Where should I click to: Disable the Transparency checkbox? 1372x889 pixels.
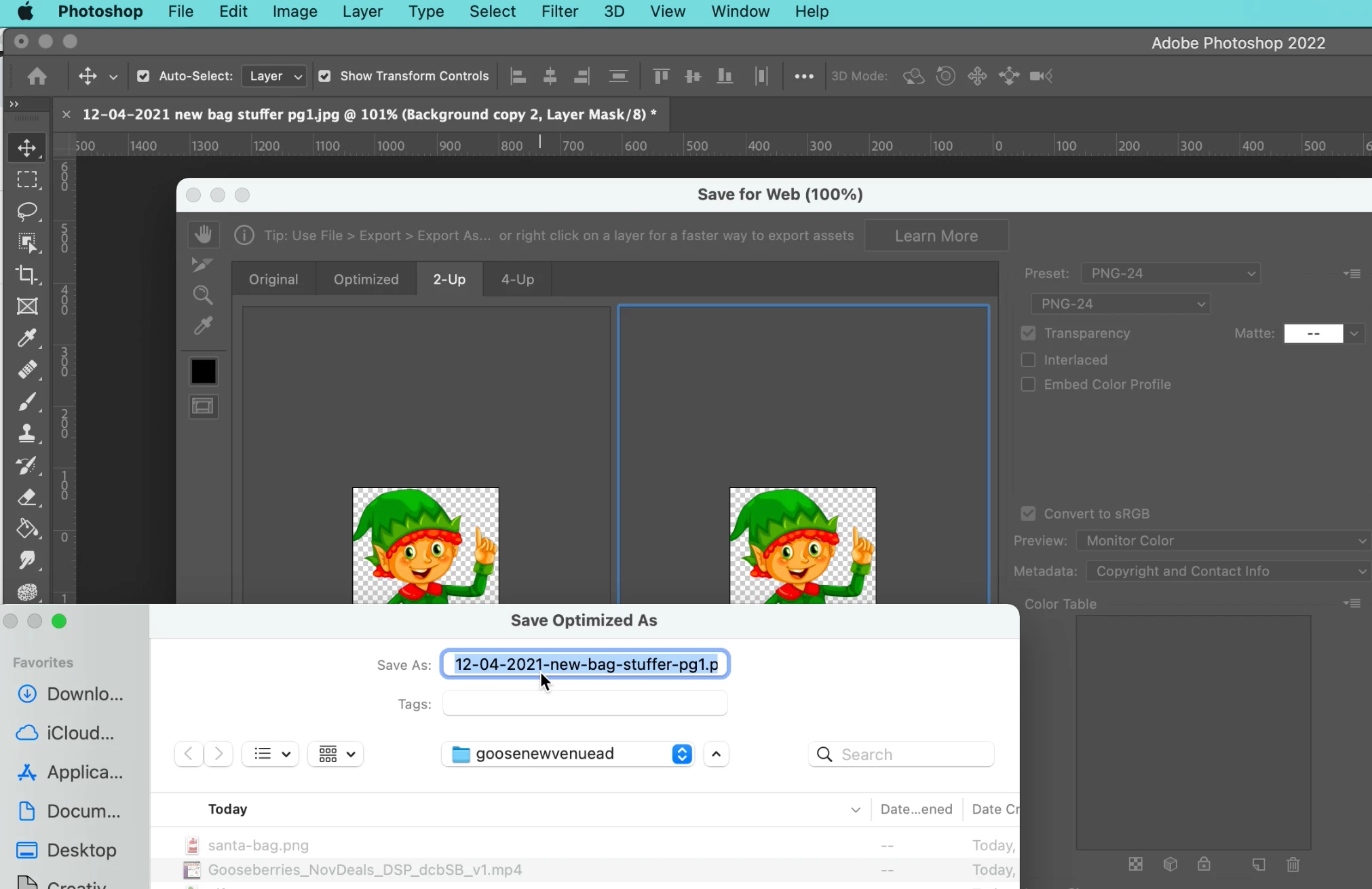point(1028,333)
